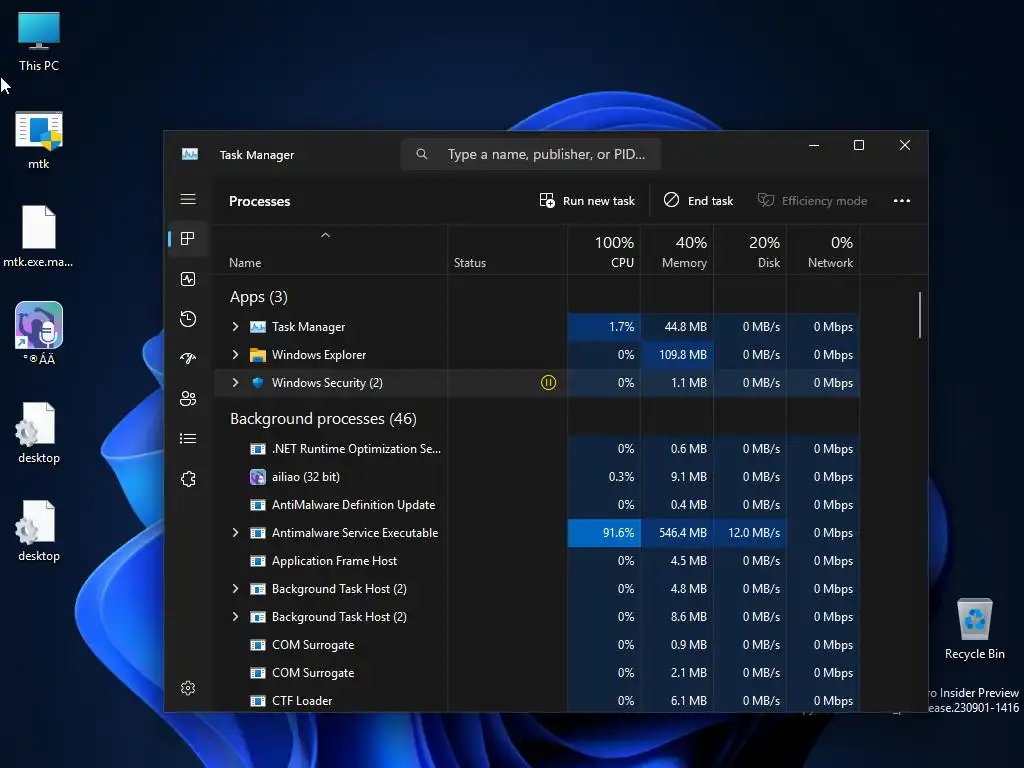This screenshot has width=1024, height=768.
Task: Click the 546.4 MB memory cell
Action: (678, 533)
